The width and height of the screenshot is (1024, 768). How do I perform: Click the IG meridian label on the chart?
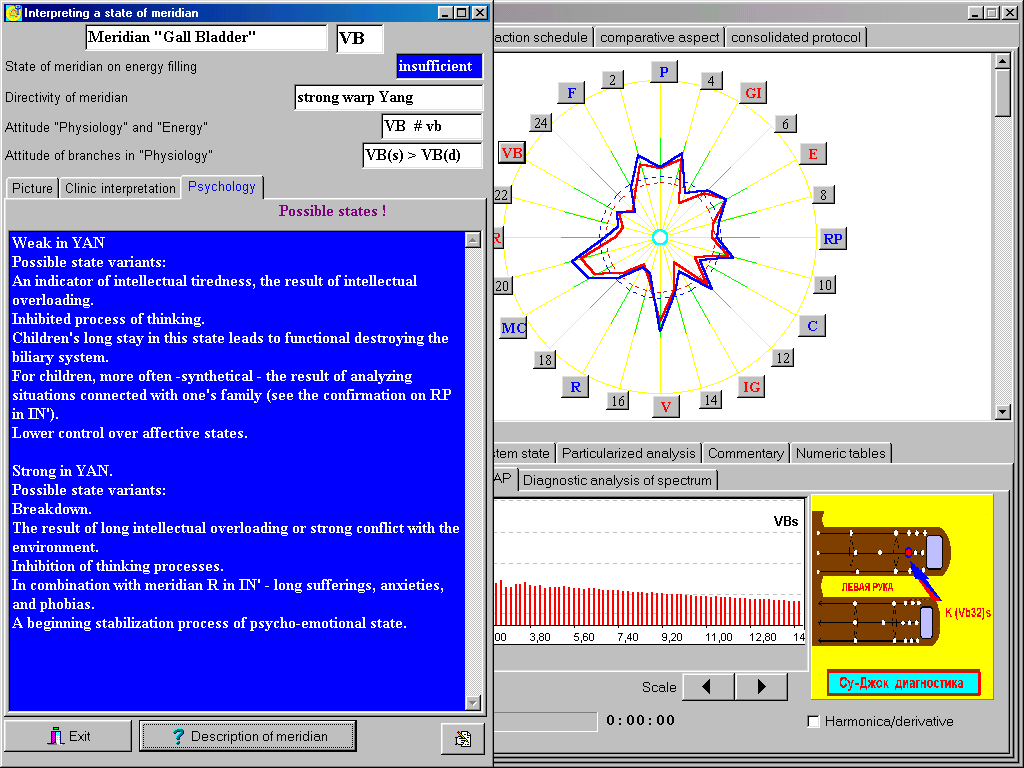tap(752, 387)
